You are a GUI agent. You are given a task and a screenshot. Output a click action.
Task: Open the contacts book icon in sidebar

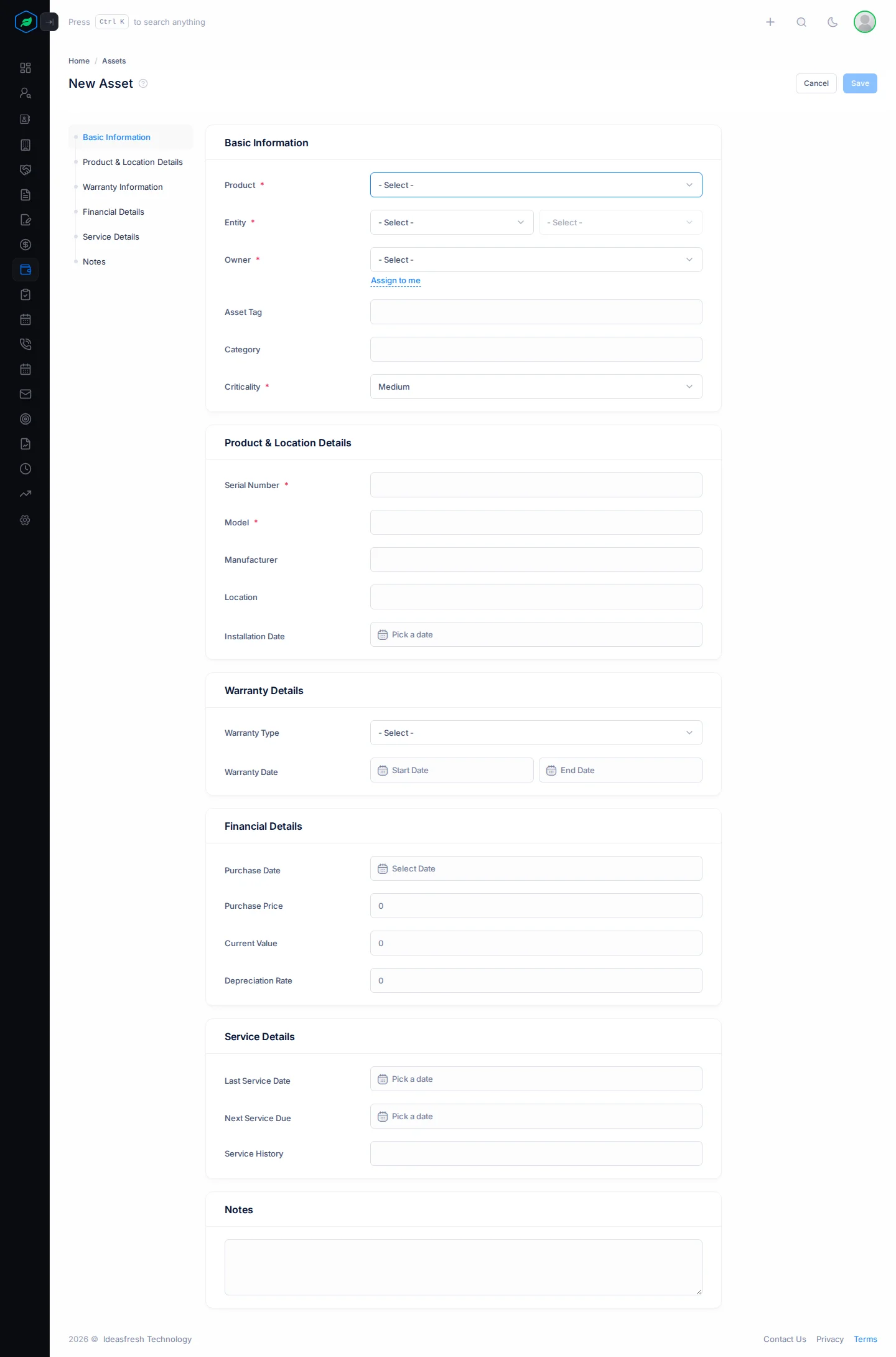pos(26,119)
